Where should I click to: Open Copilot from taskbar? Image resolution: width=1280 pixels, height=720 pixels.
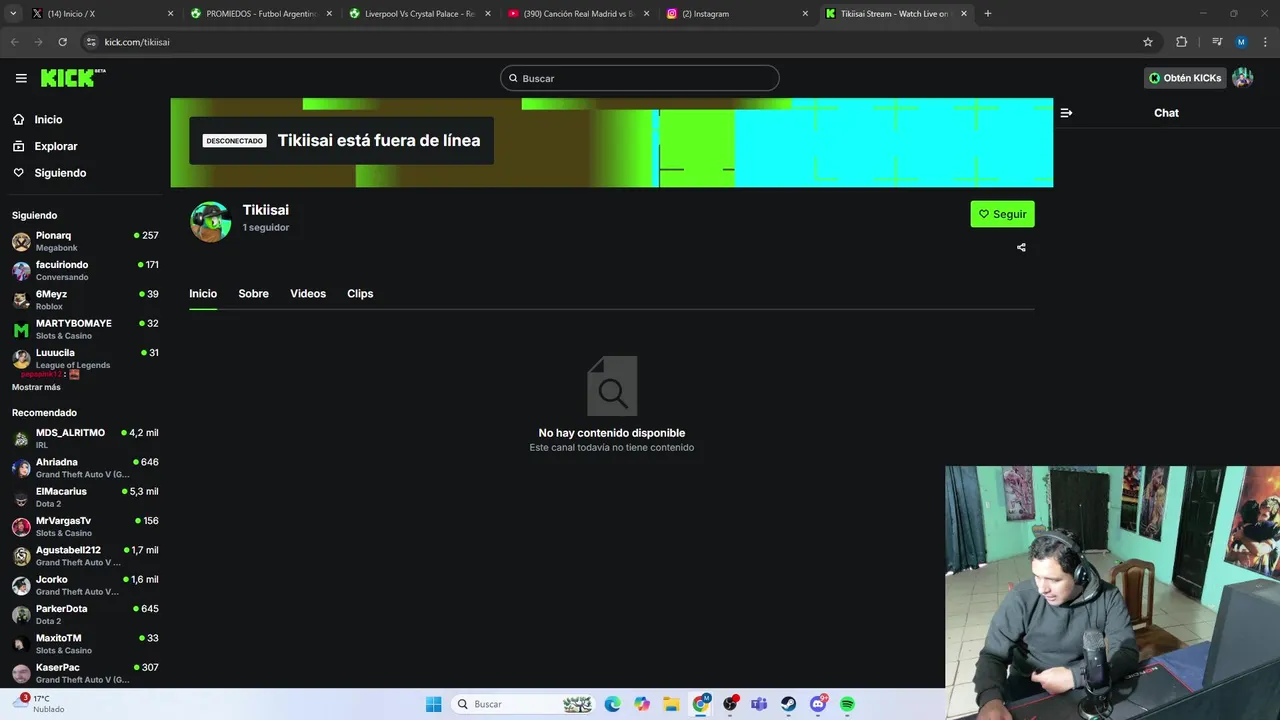pyautogui.click(x=642, y=704)
